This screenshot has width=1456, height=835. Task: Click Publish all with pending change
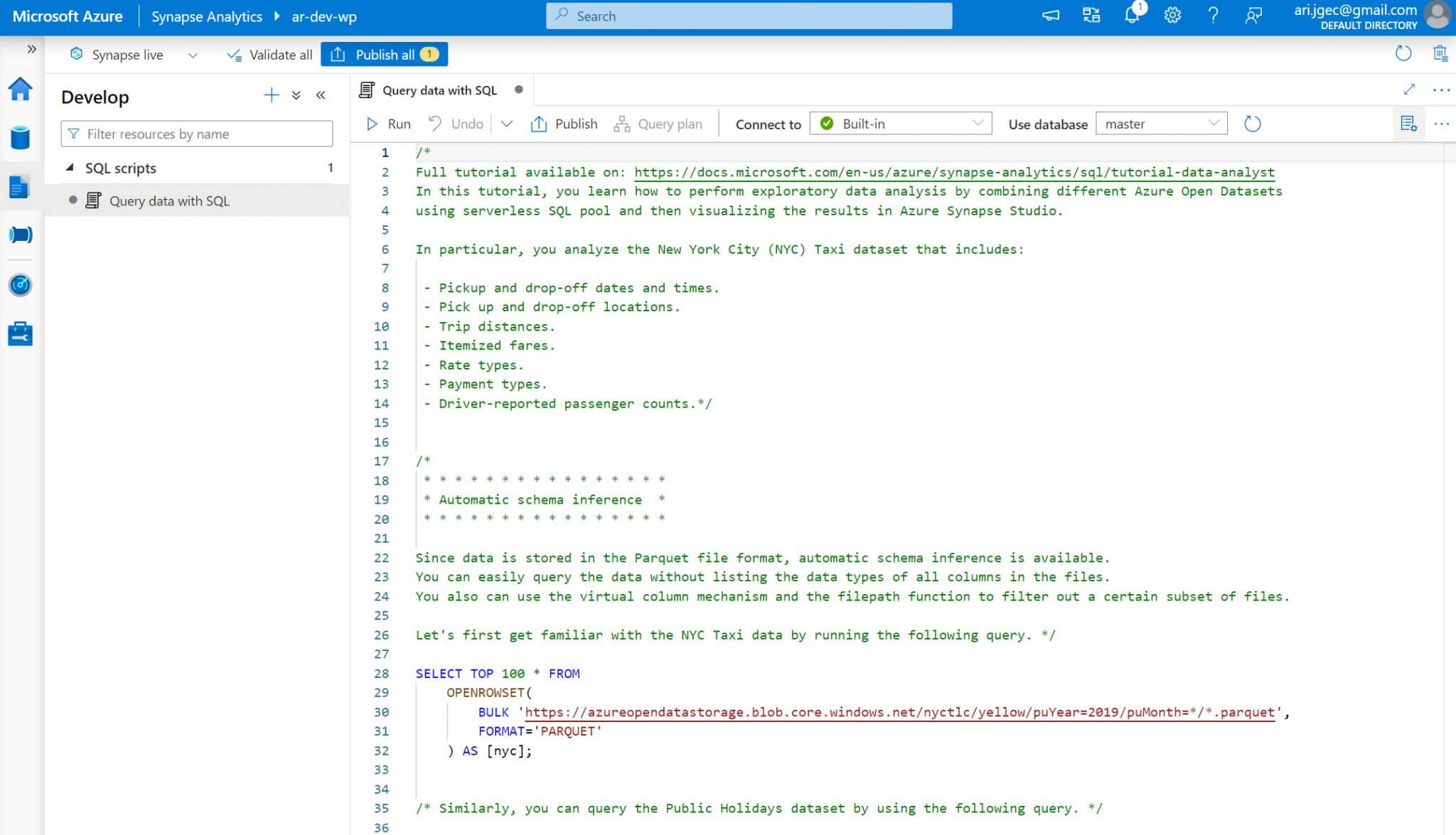coord(384,54)
